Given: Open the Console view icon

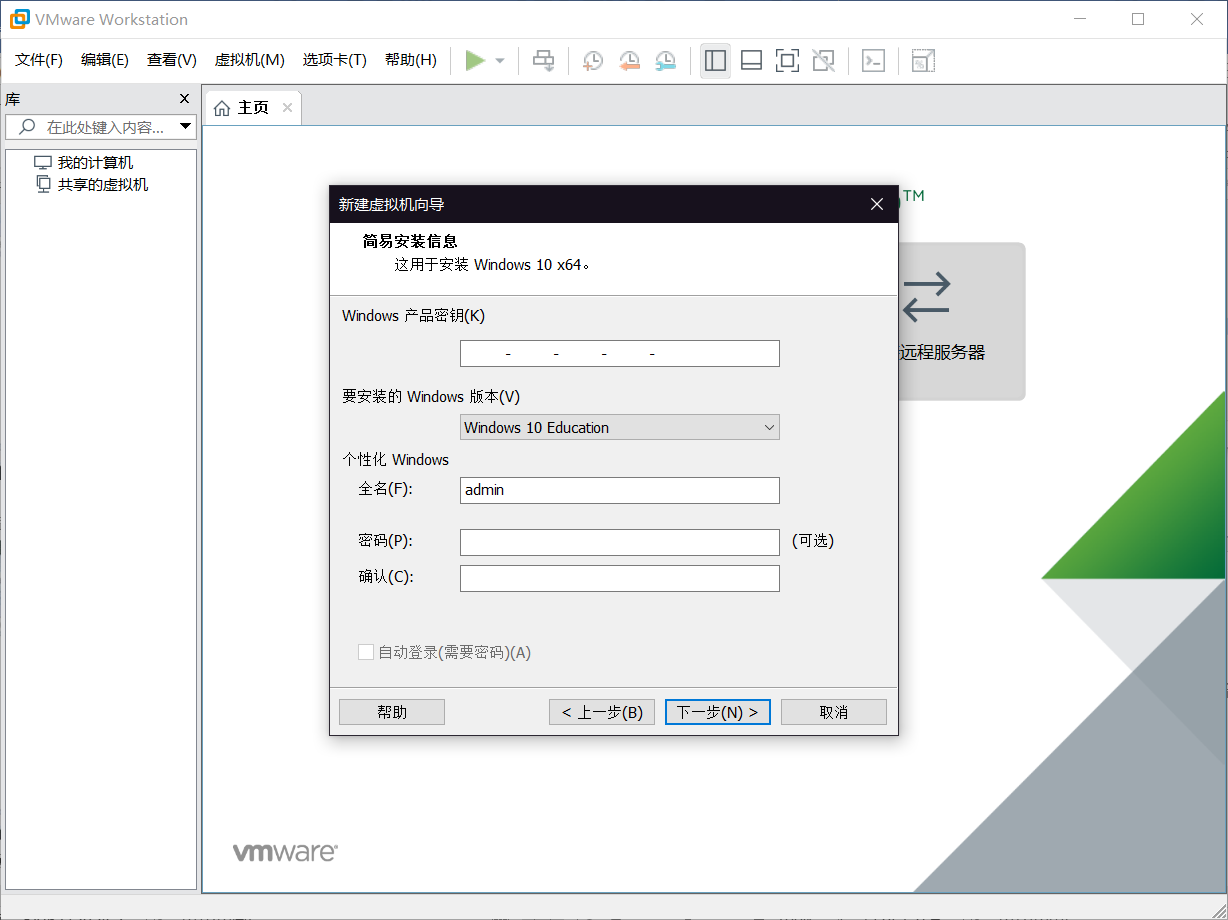Looking at the screenshot, I should click(x=873, y=61).
